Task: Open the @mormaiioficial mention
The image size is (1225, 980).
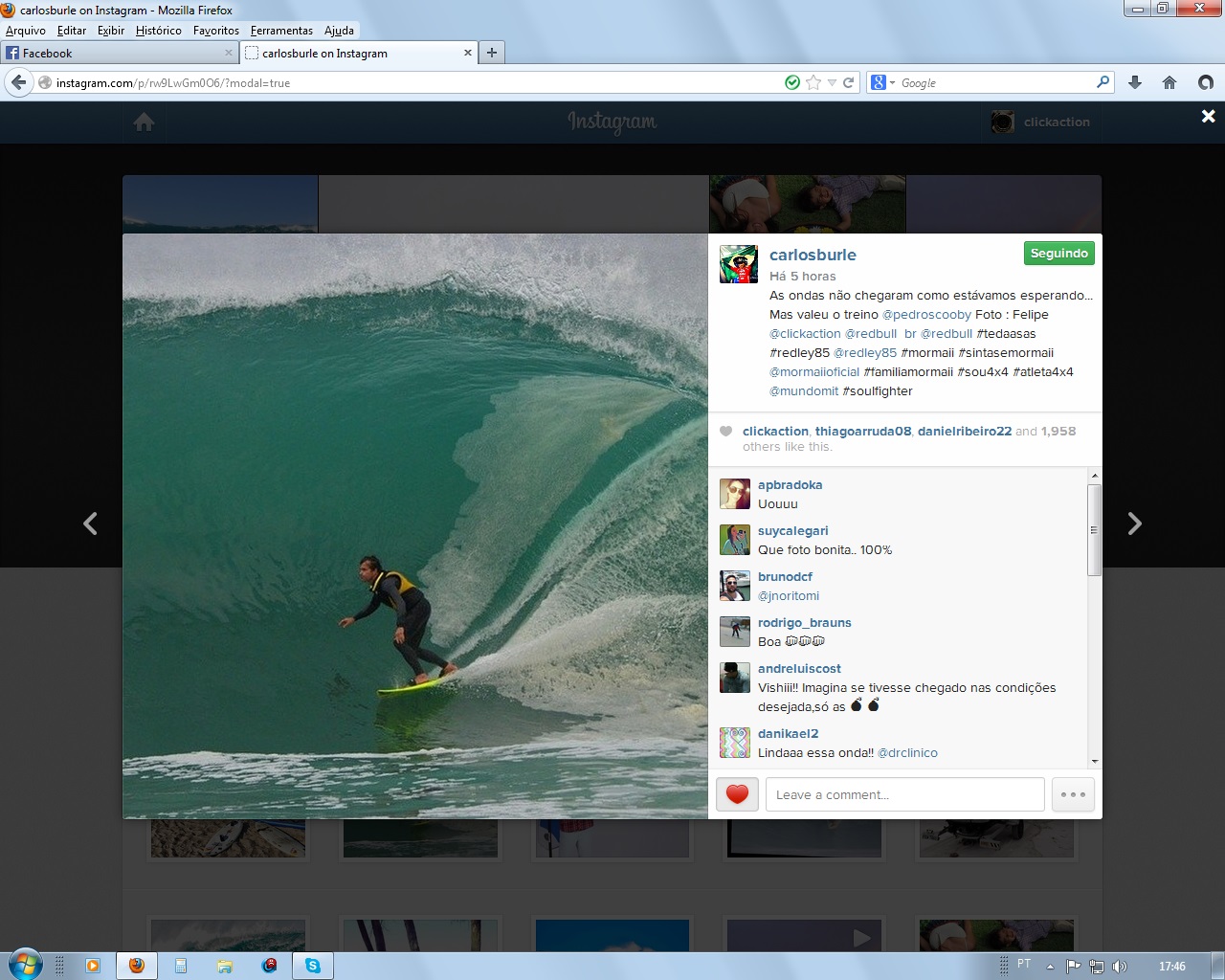Action: [814, 372]
